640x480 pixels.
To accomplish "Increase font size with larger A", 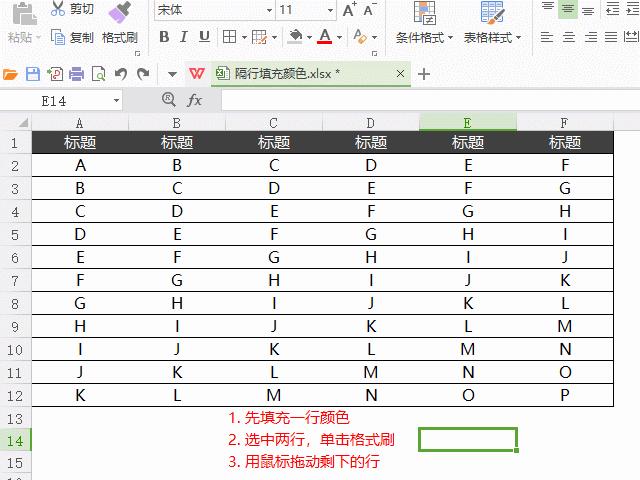I will (x=349, y=9).
